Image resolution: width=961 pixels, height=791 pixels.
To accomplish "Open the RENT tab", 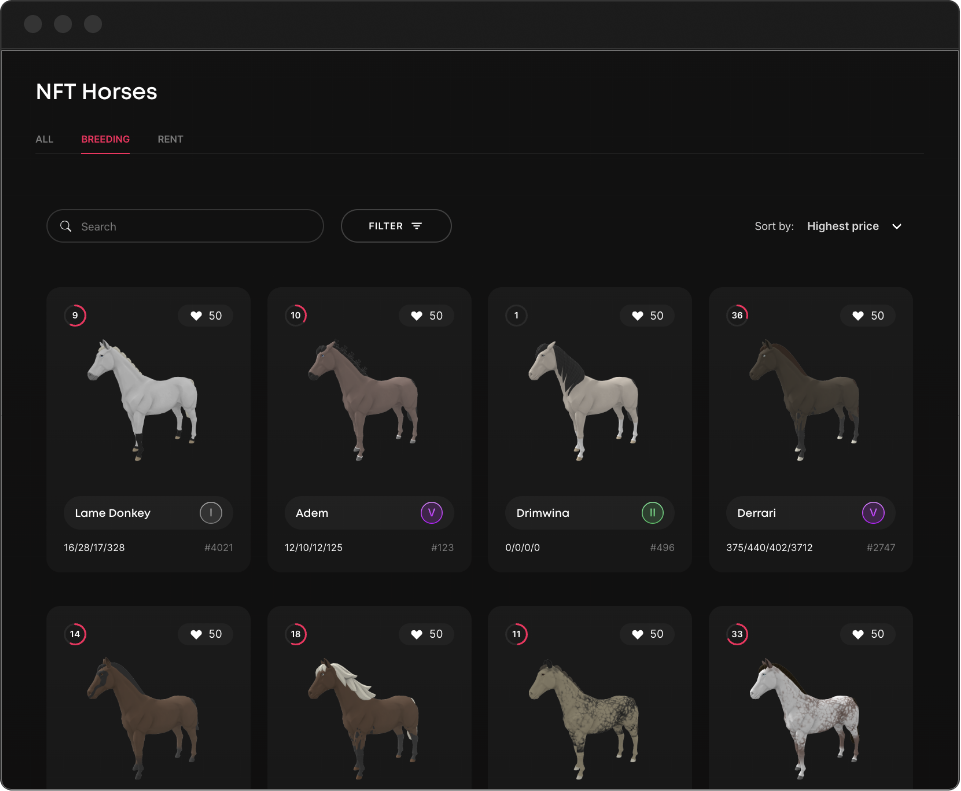I will point(170,139).
